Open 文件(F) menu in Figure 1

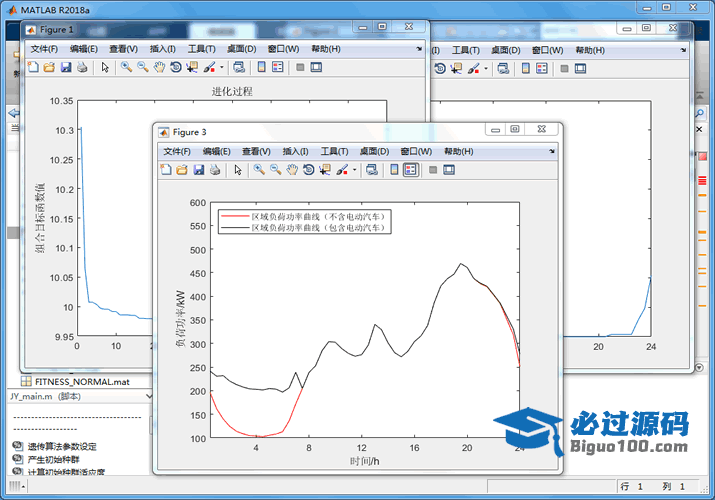(44, 49)
